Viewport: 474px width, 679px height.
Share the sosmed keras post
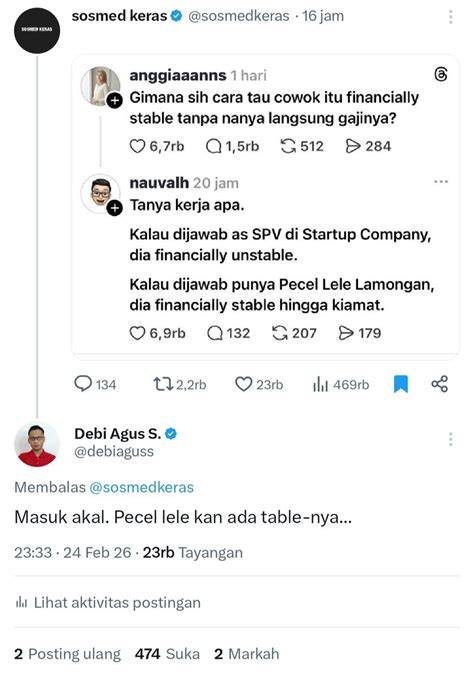point(439,384)
